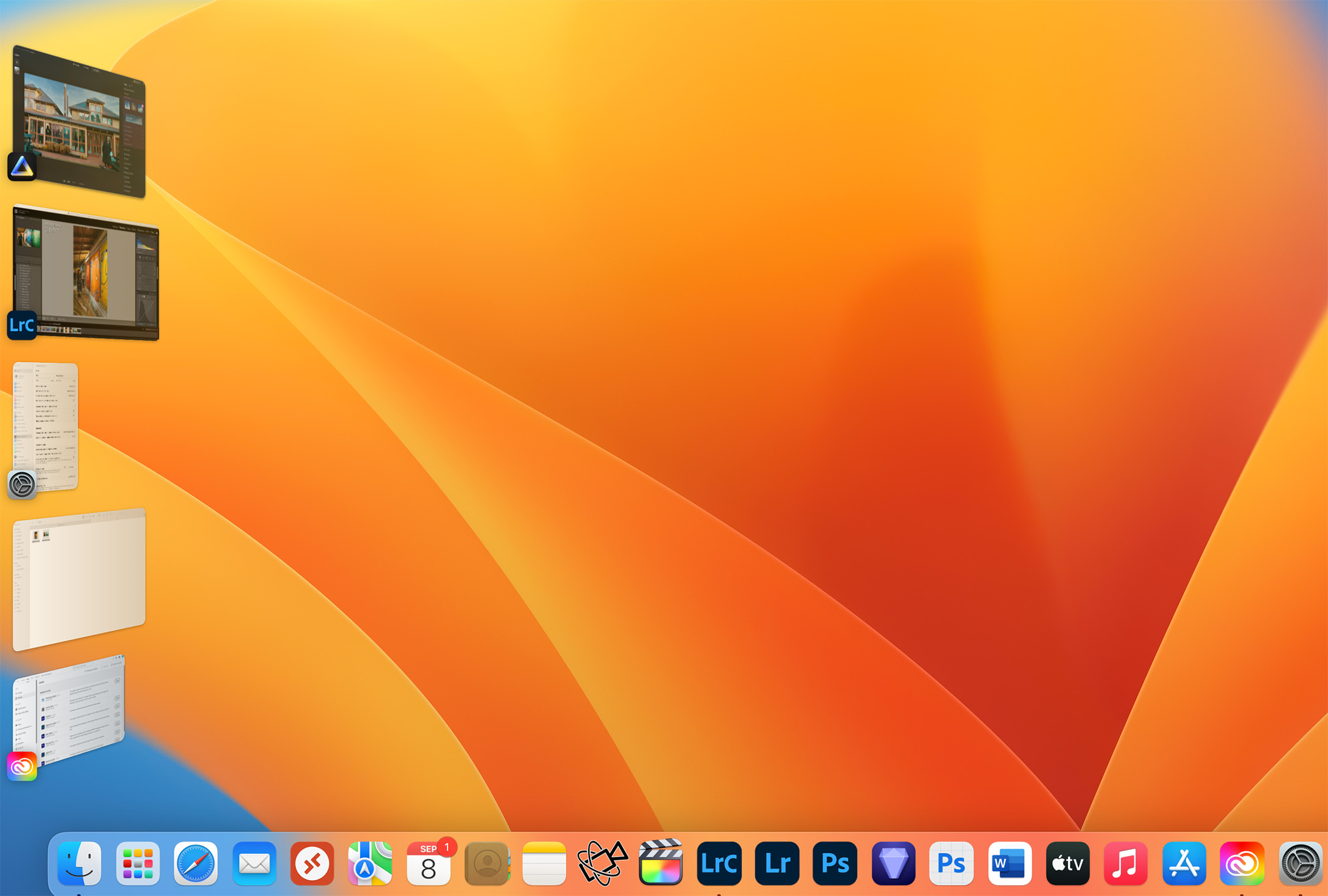The image size is (1328, 896).
Task: Launch the atom-and-camera outline app icon
Action: pos(602,863)
